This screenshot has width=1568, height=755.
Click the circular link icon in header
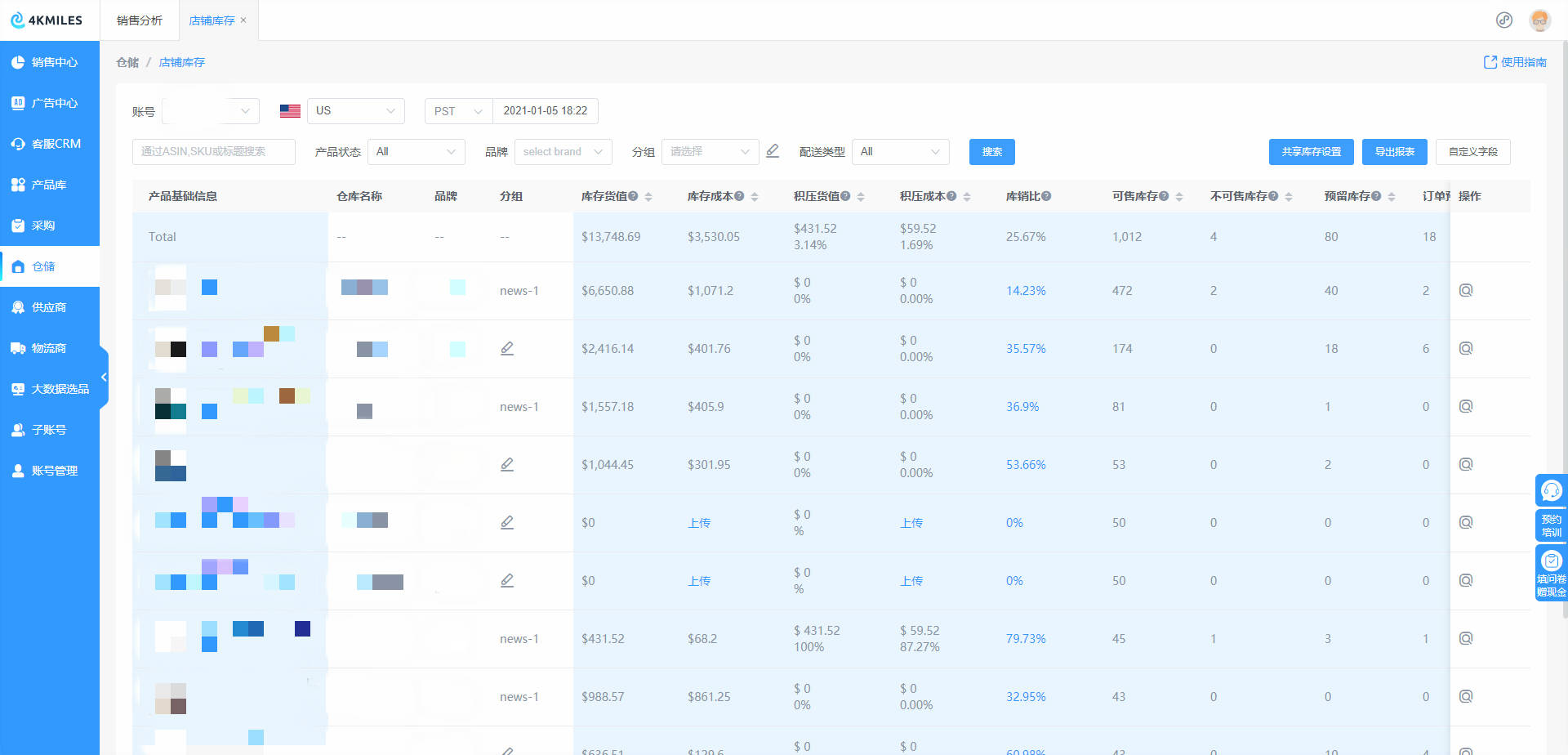[x=1504, y=20]
